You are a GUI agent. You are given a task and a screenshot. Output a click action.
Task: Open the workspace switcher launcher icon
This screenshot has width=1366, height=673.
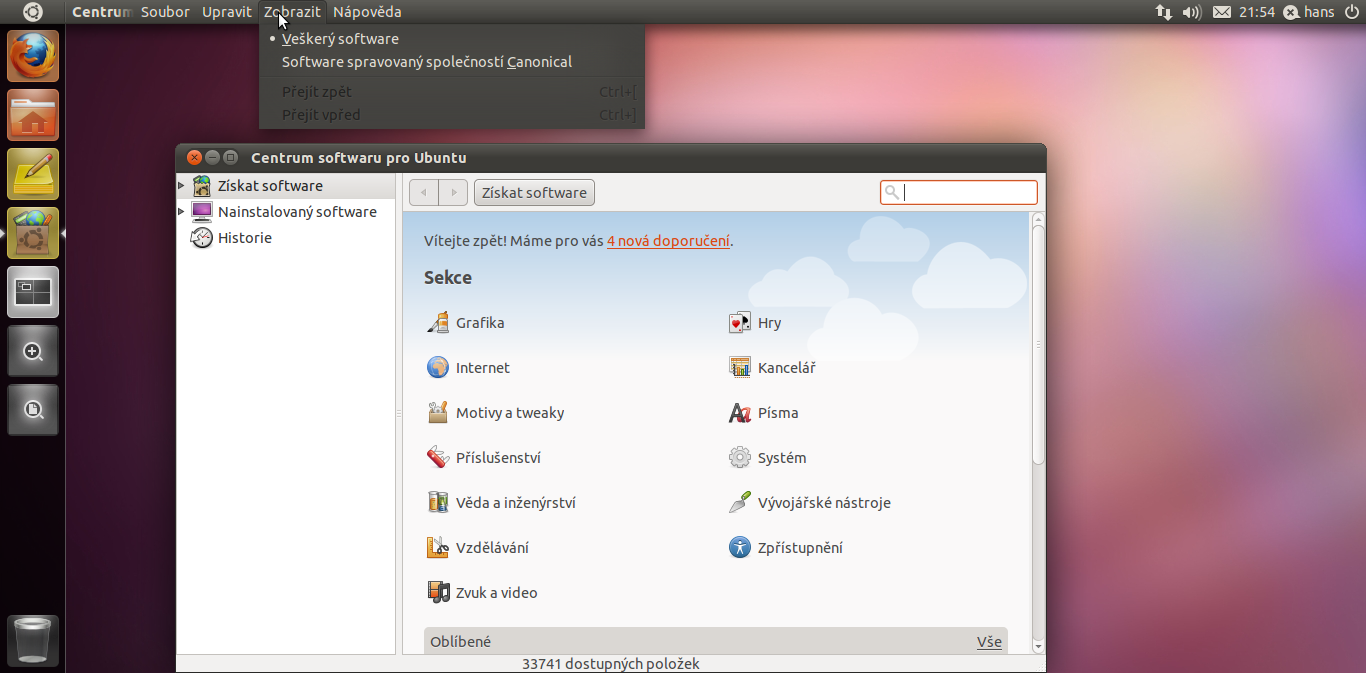click(x=34, y=292)
